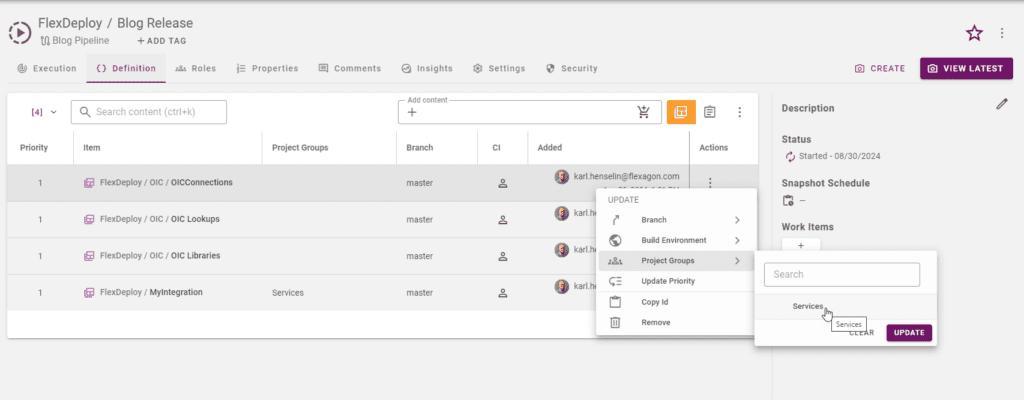Click the CREATE snapshot button

click(x=880, y=68)
